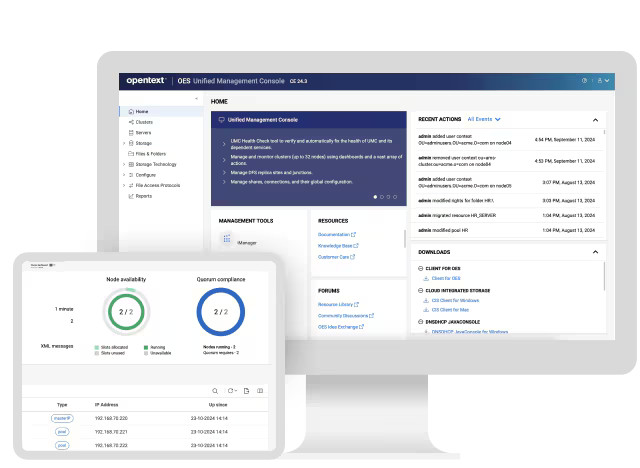640x468 pixels.
Task: Click the search icon above the node table
Action: click(x=214, y=391)
